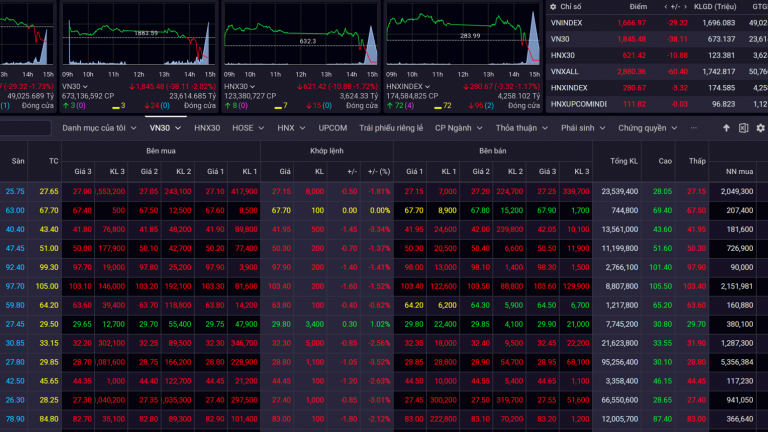Open the VN30 intraday chart thumbnail
Screen dimensions: 768x432
139,35
